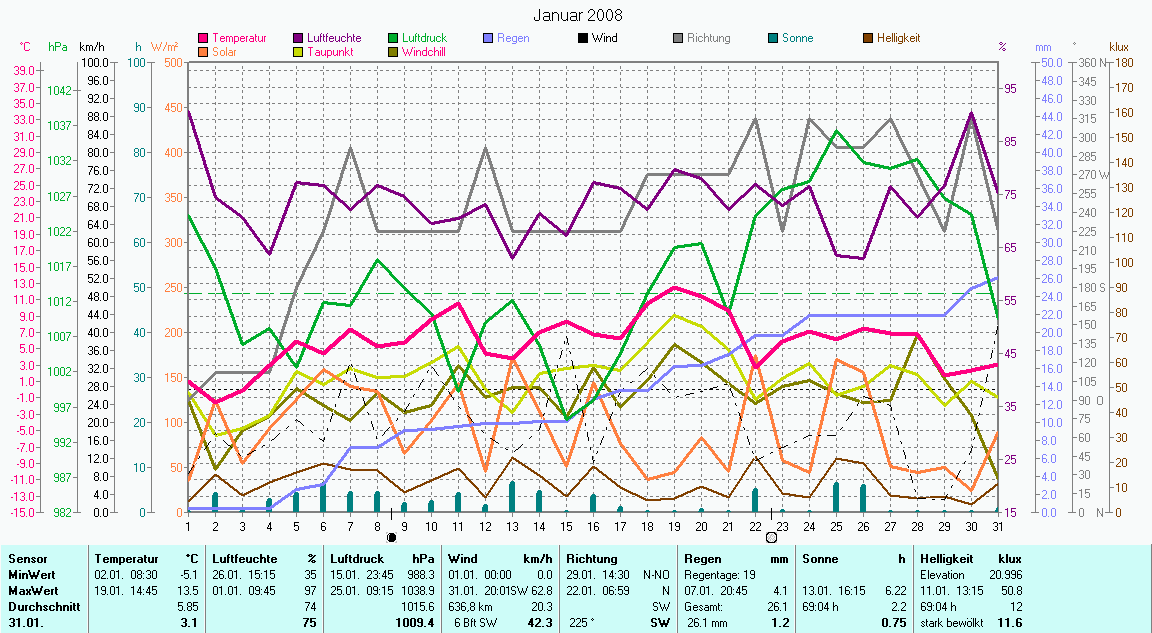Click the teal Sonne legend swatch
The width and height of the screenshot is (1152, 633).
pyautogui.click(x=774, y=38)
